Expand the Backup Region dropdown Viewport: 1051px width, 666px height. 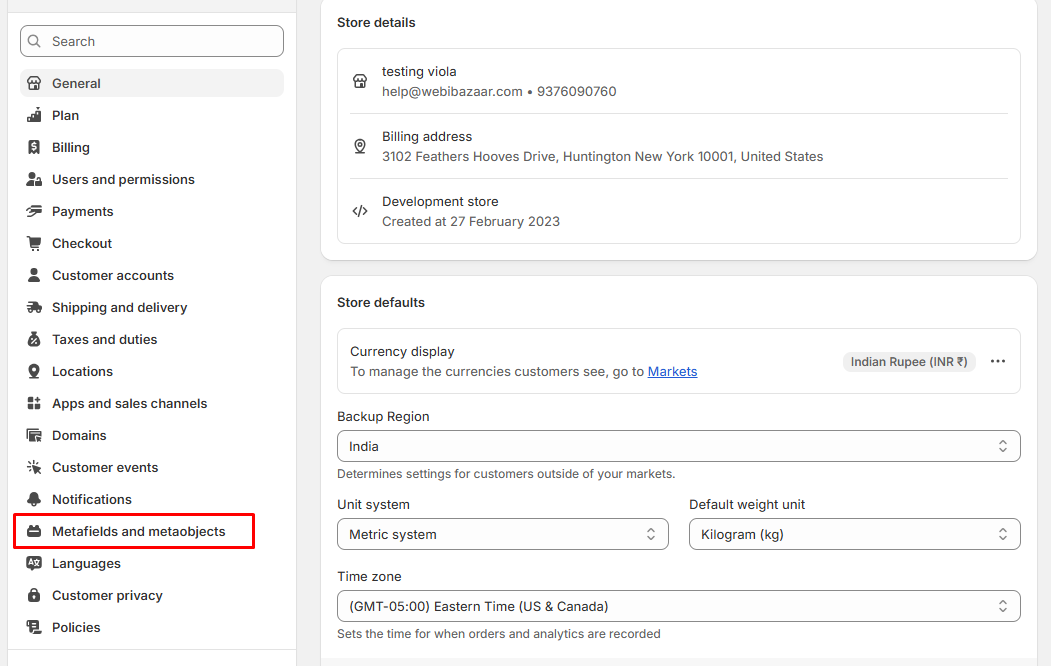(x=678, y=446)
